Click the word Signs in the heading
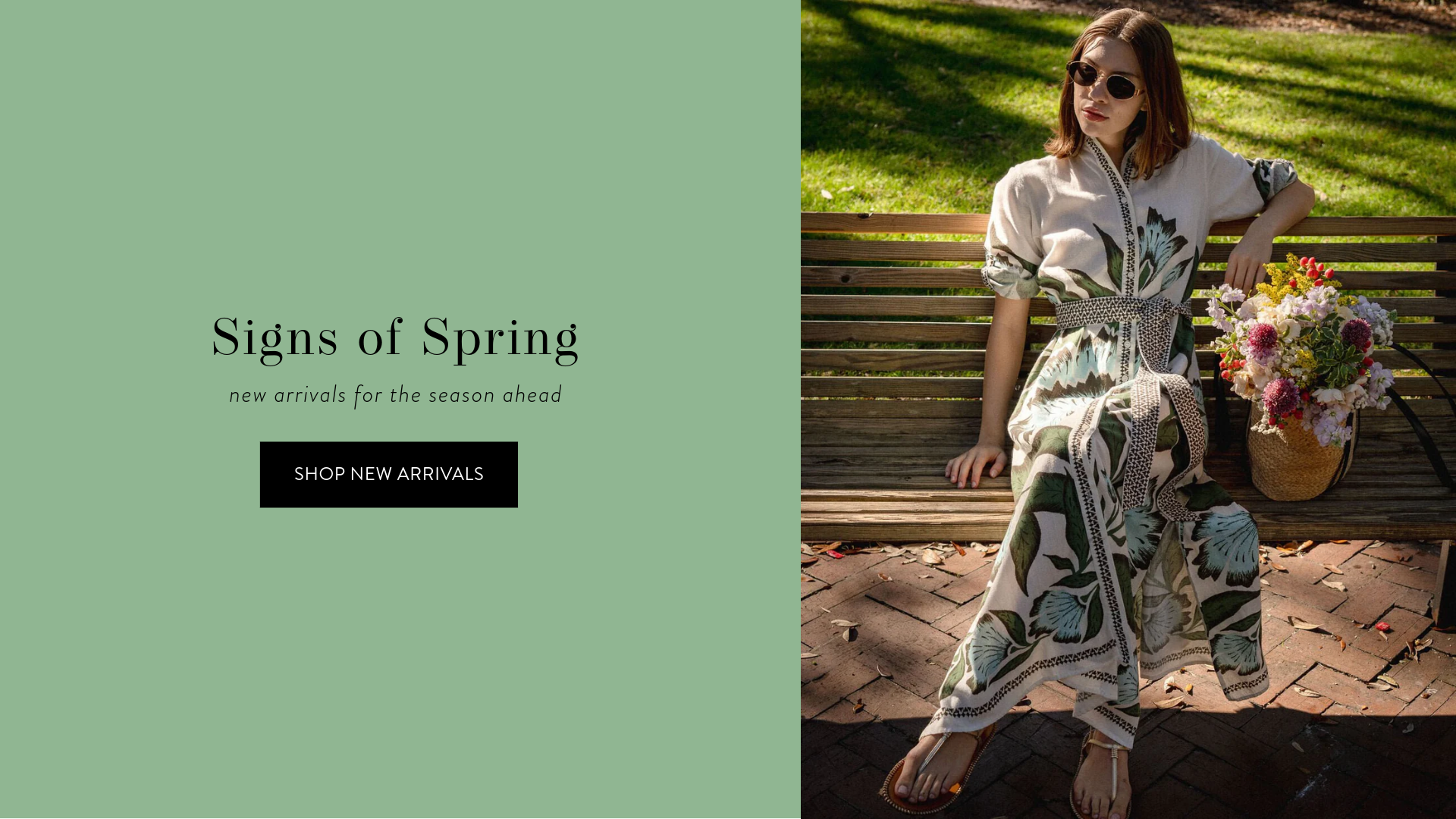Viewport: 1456px width, 819px height. pos(275,339)
